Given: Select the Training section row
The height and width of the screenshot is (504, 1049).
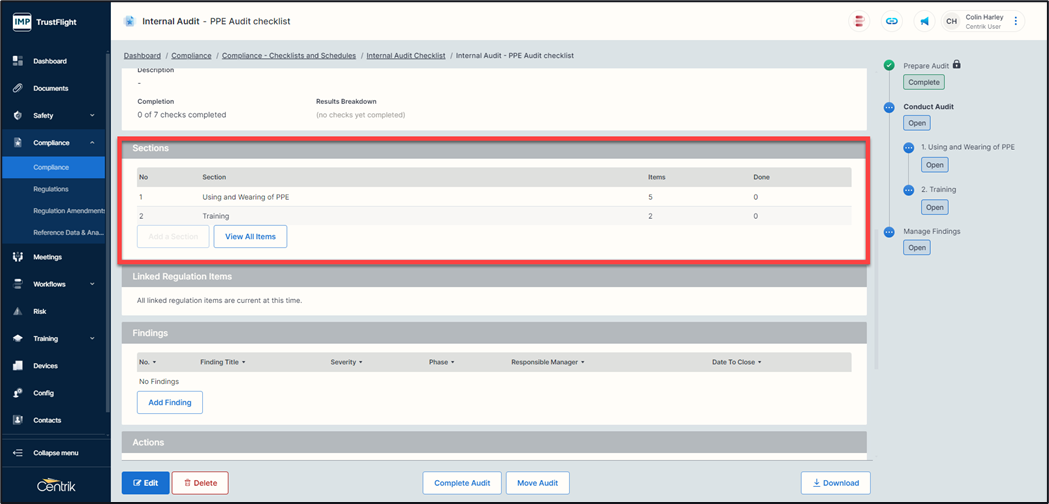Looking at the screenshot, I should click(x=216, y=216).
